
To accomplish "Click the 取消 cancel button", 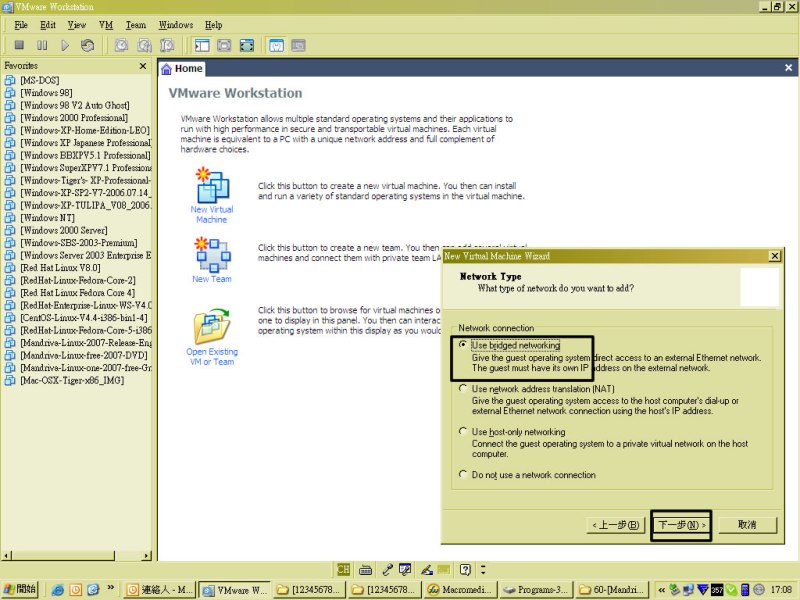I will [x=747, y=525].
